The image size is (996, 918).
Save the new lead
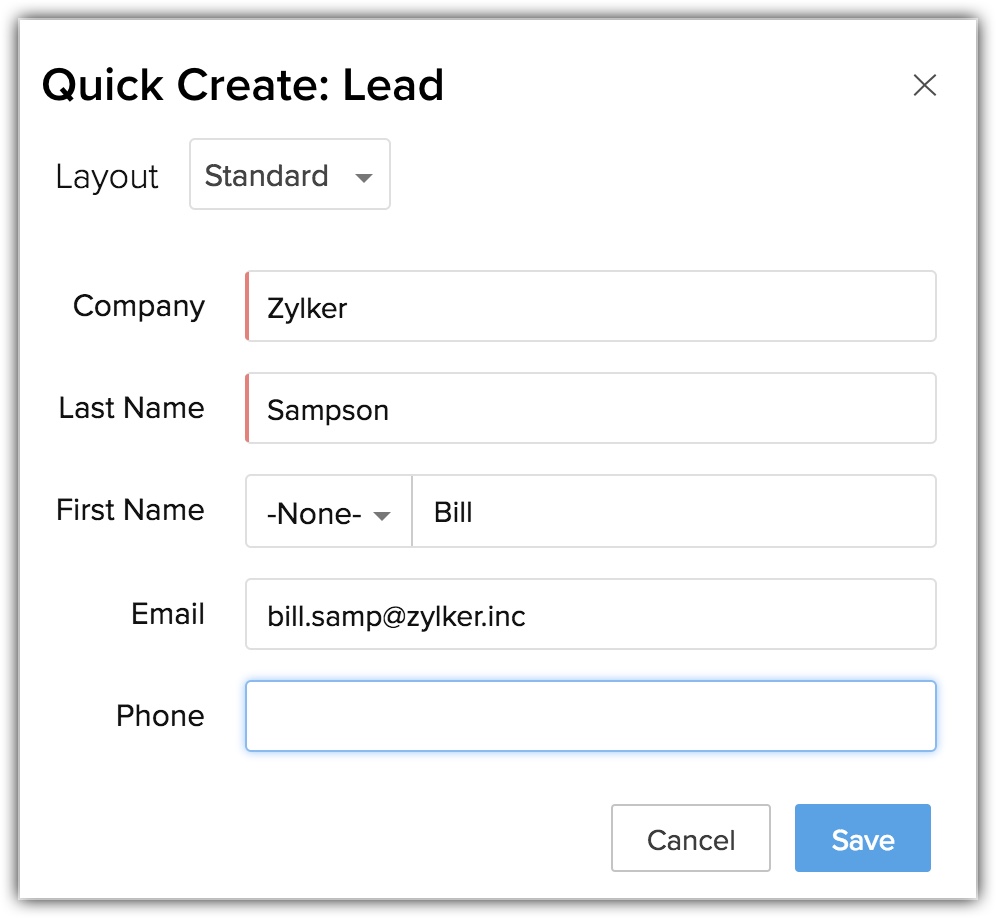click(862, 838)
